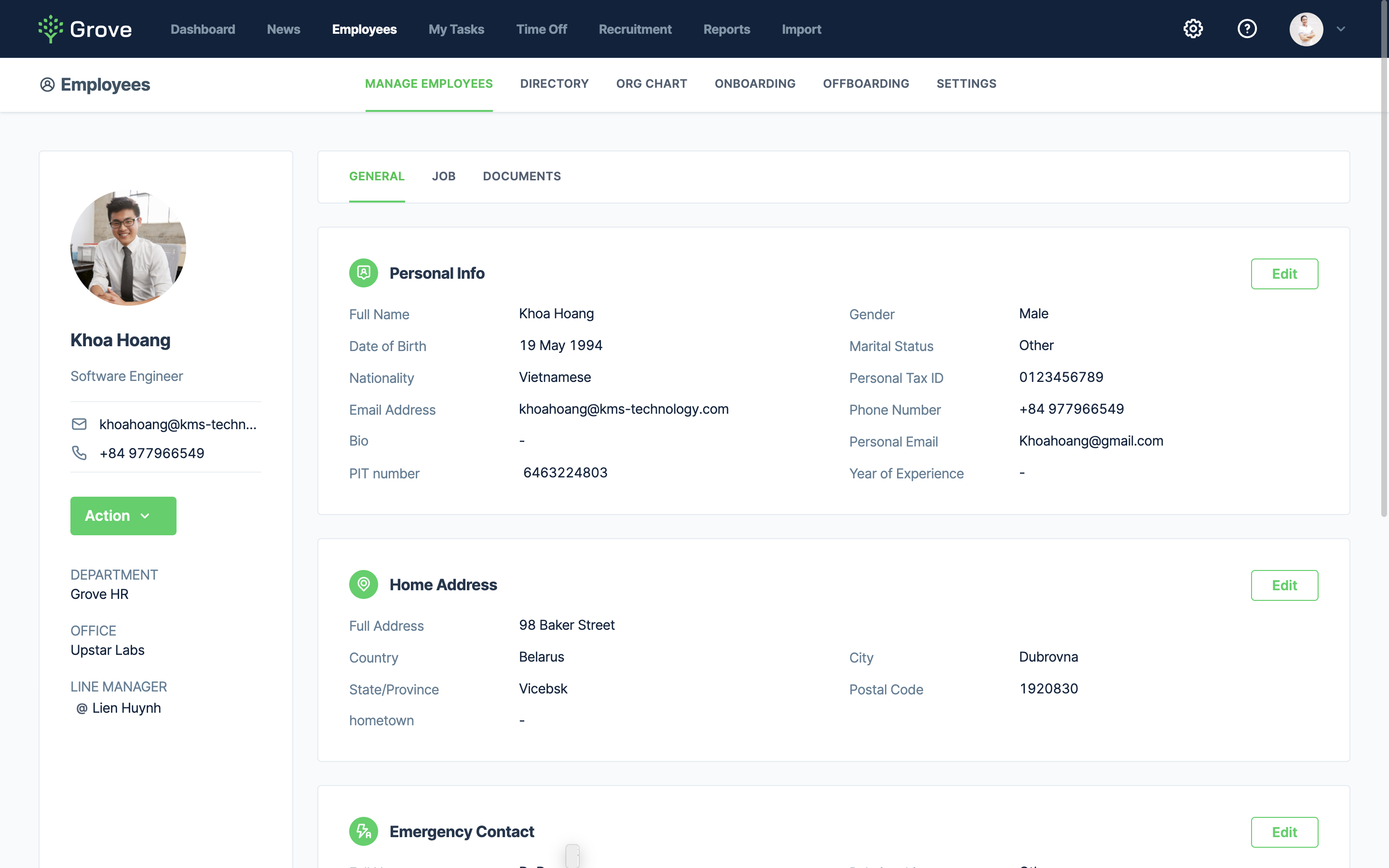Click the email envelope icon
Image resolution: width=1389 pixels, height=868 pixels.
(x=79, y=424)
